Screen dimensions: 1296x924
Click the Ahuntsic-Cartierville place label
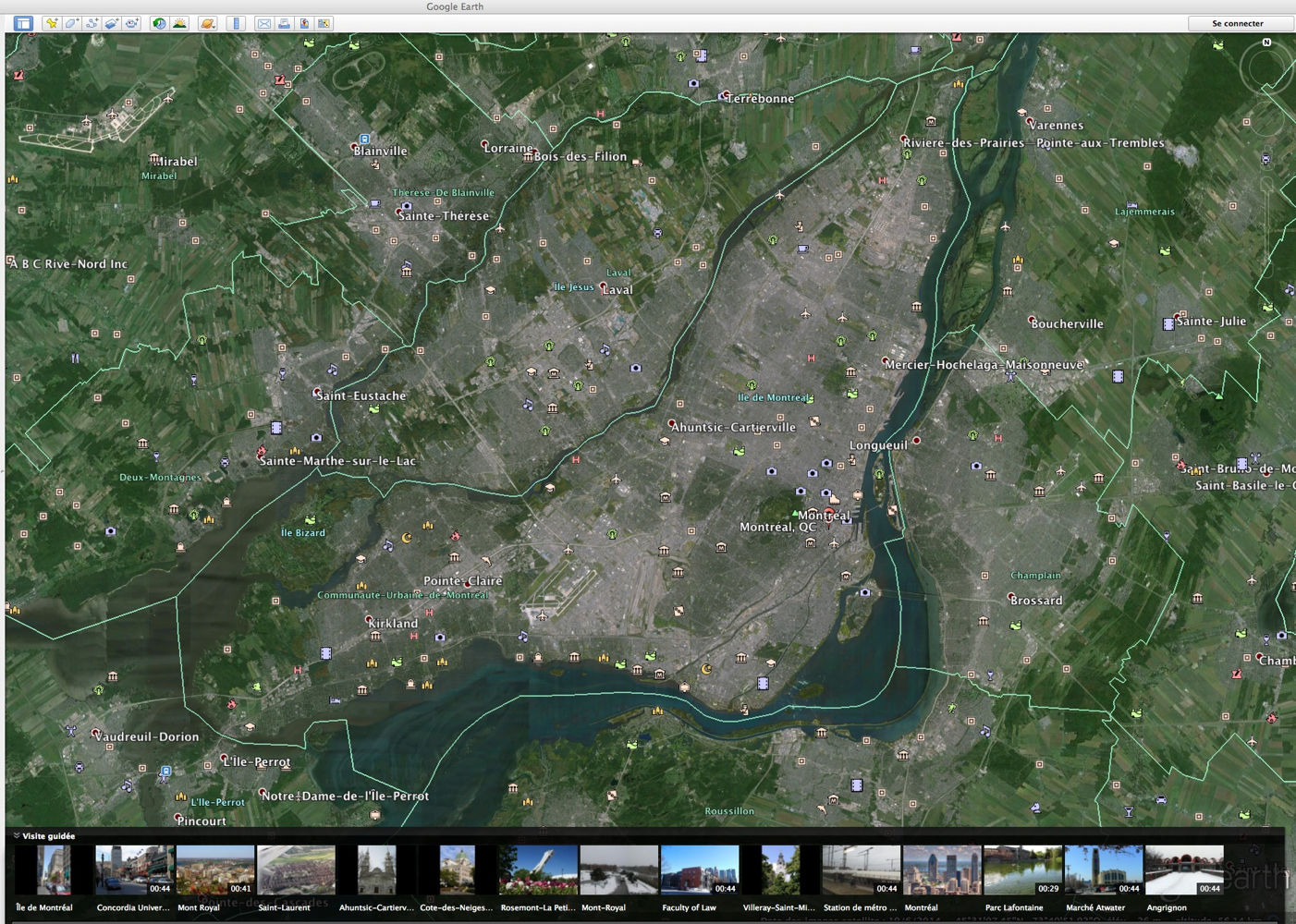[733, 427]
